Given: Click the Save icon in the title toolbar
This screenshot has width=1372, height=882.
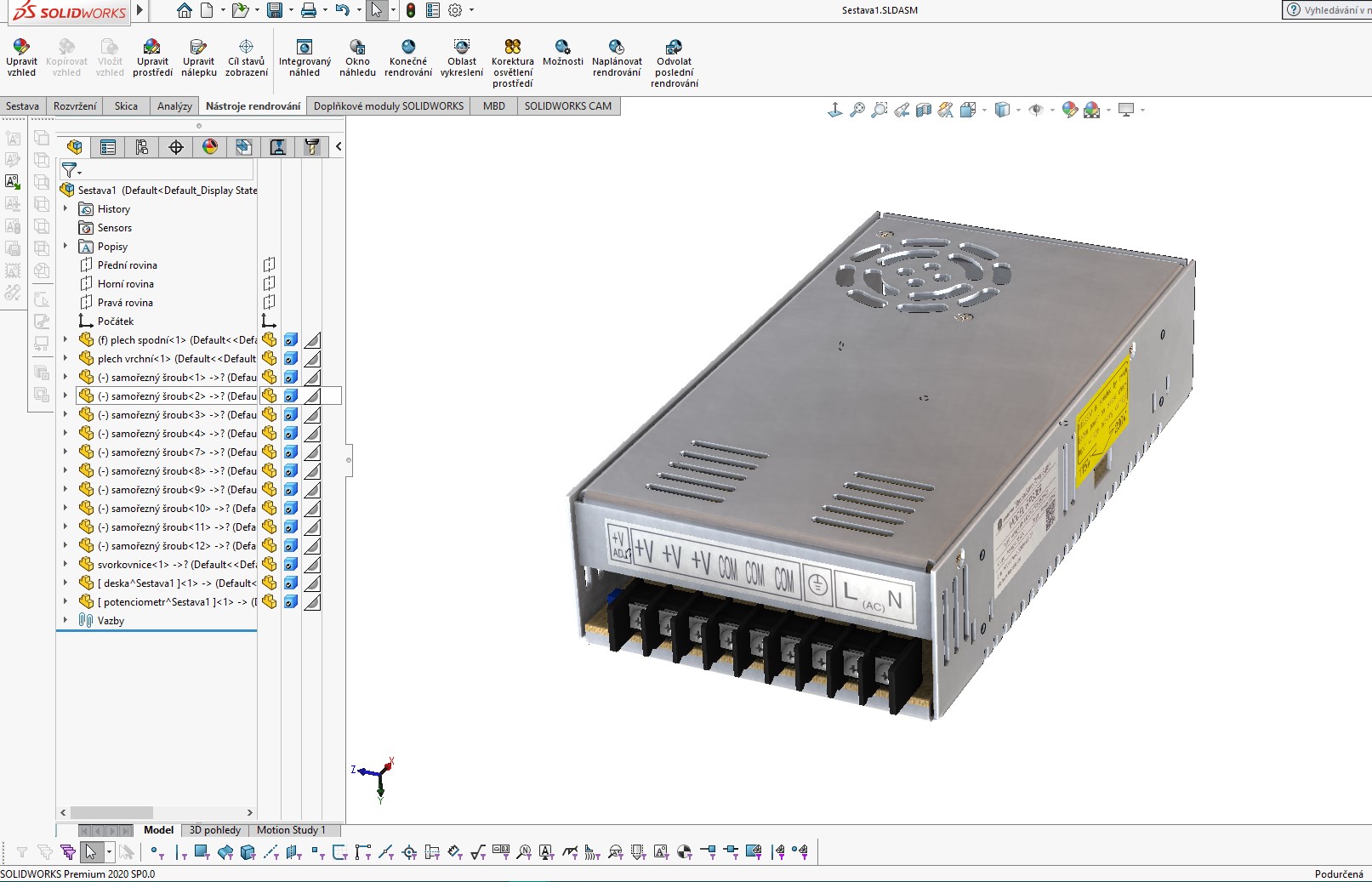Looking at the screenshot, I should click(274, 10).
